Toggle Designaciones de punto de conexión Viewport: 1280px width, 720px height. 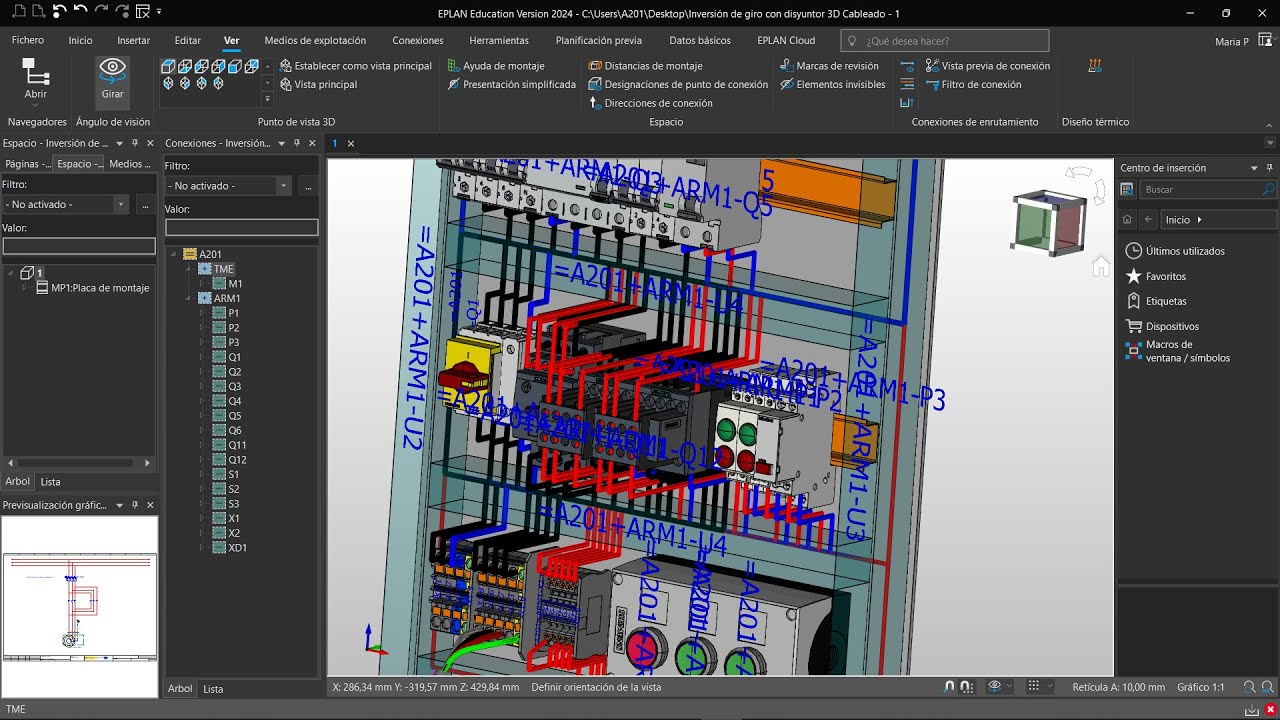(x=679, y=85)
